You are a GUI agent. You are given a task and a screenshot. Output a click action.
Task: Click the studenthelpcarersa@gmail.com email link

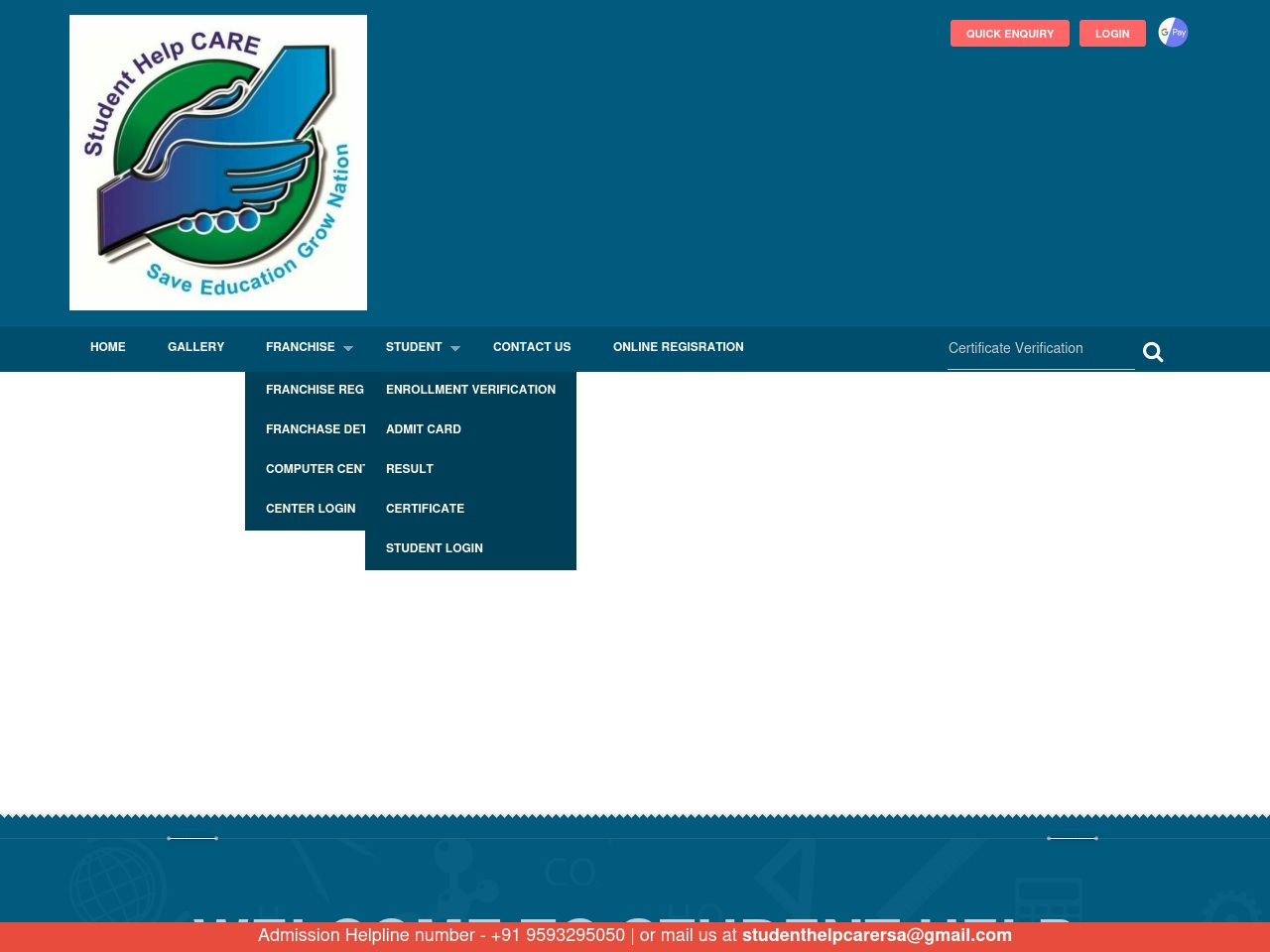[877, 935]
